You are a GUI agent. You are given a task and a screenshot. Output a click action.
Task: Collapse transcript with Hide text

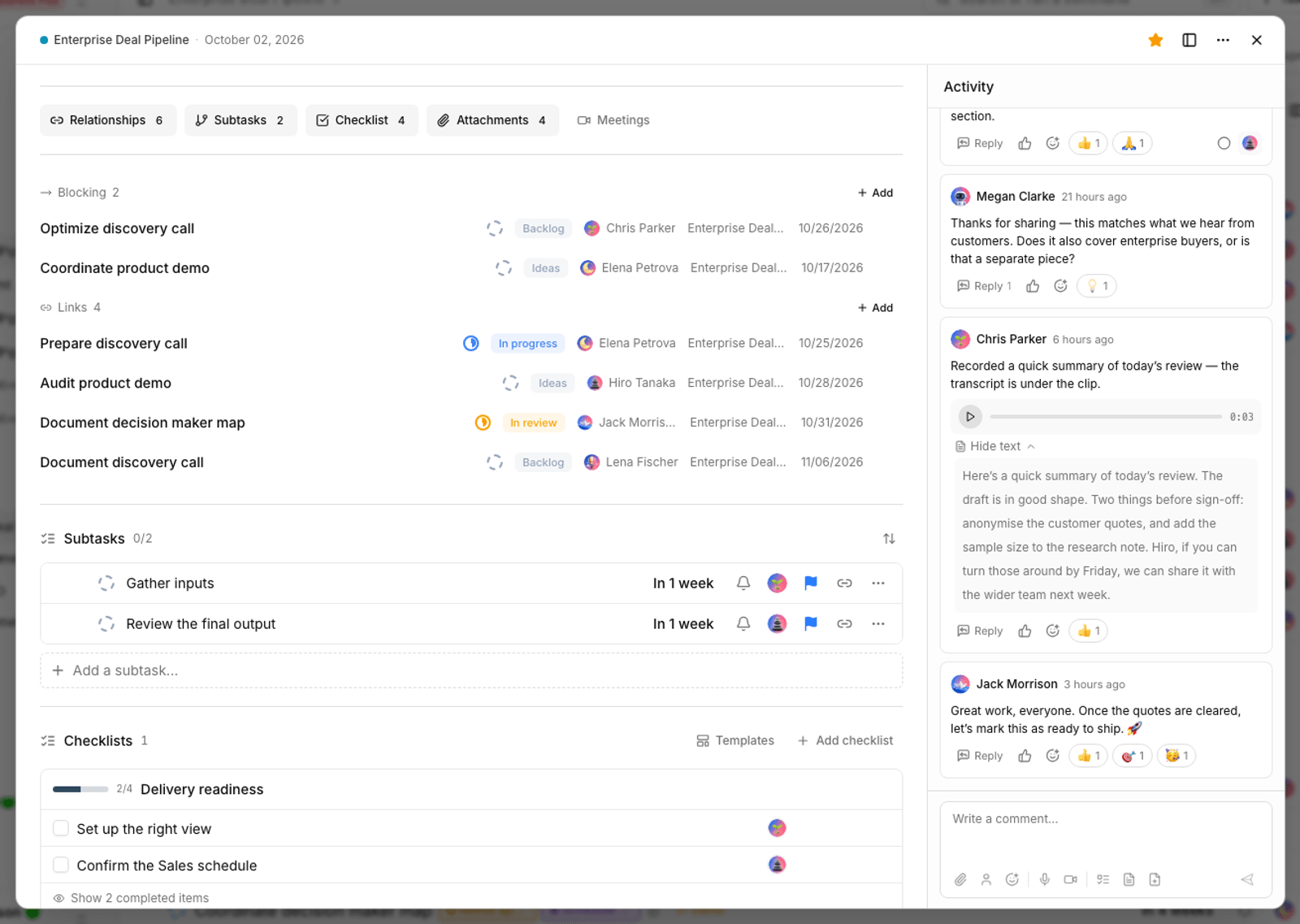[x=995, y=446]
